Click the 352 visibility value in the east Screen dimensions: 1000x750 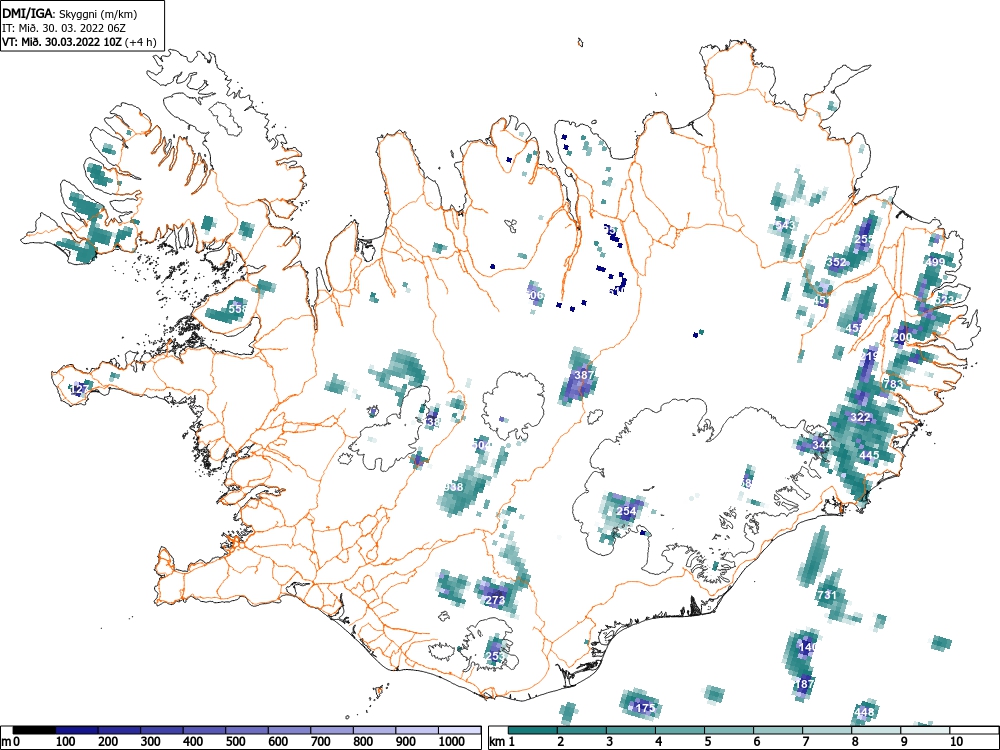836,262
